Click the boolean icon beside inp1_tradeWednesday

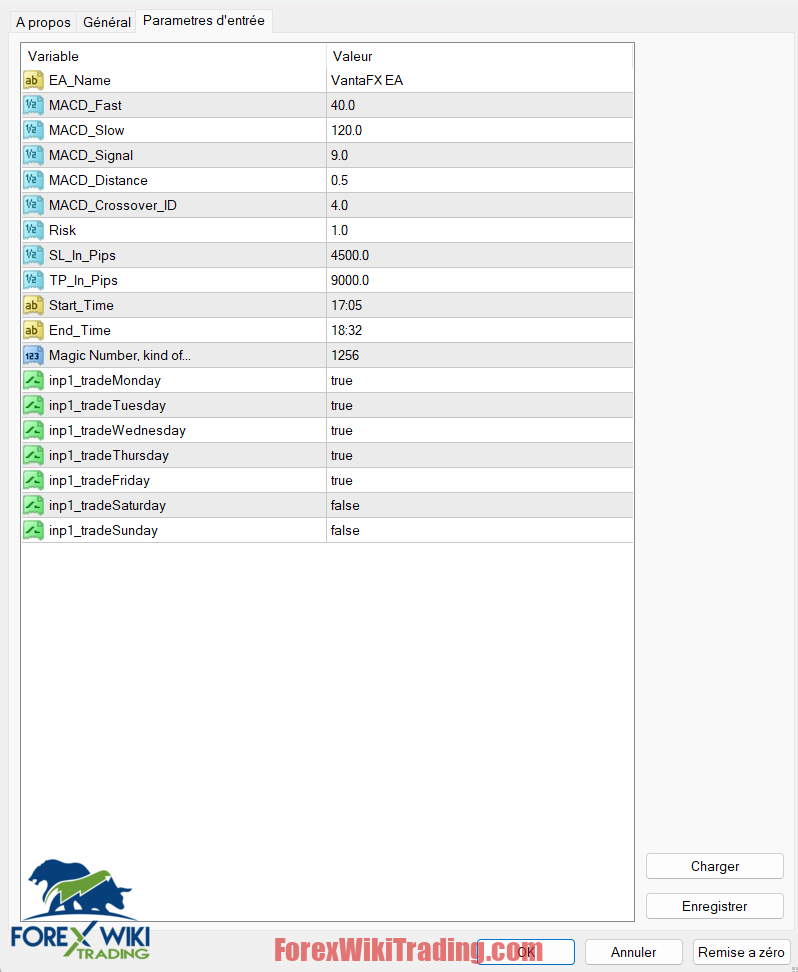pyautogui.click(x=33, y=430)
